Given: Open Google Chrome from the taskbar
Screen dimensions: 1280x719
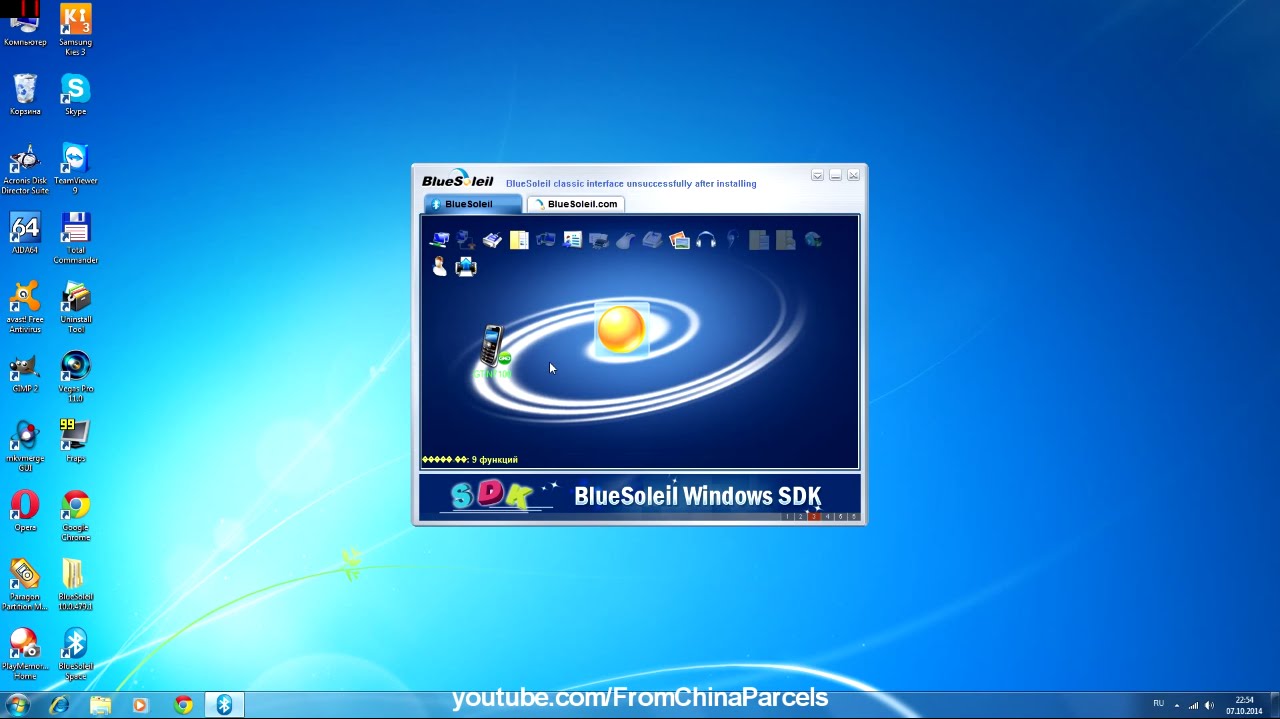Looking at the screenshot, I should pos(183,705).
